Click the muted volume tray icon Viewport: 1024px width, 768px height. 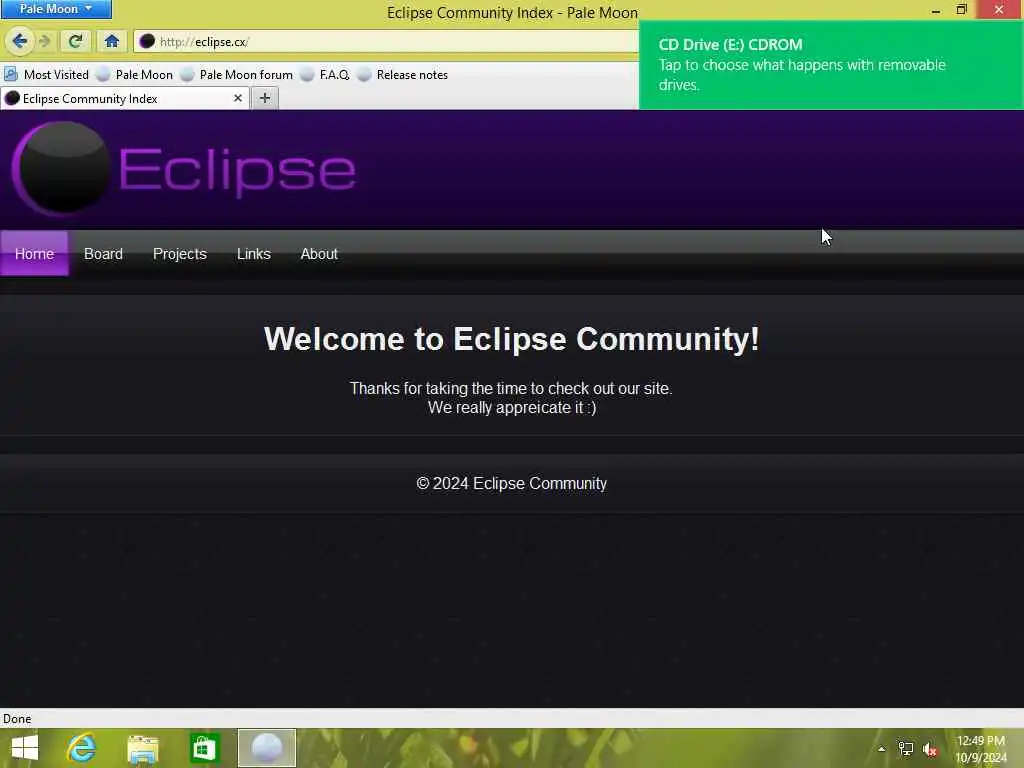pos(930,749)
